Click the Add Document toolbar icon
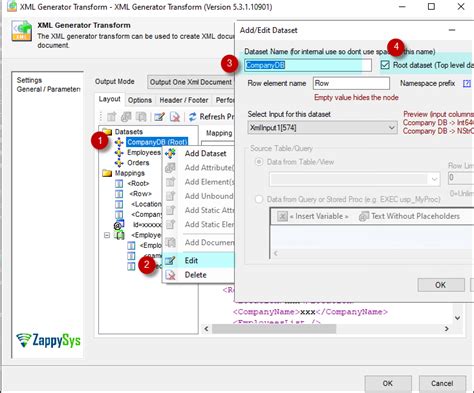The height and width of the screenshot is (393, 474). coord(141,117)
